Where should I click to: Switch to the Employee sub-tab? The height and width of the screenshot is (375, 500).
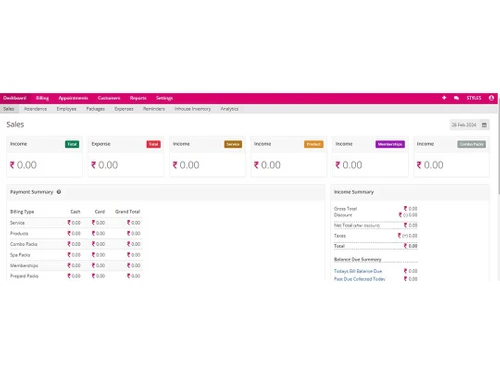(67, 109)
